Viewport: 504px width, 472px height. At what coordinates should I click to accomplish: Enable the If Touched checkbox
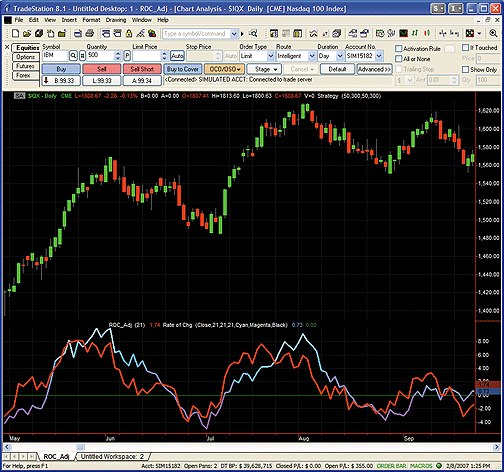coord(466,48)
